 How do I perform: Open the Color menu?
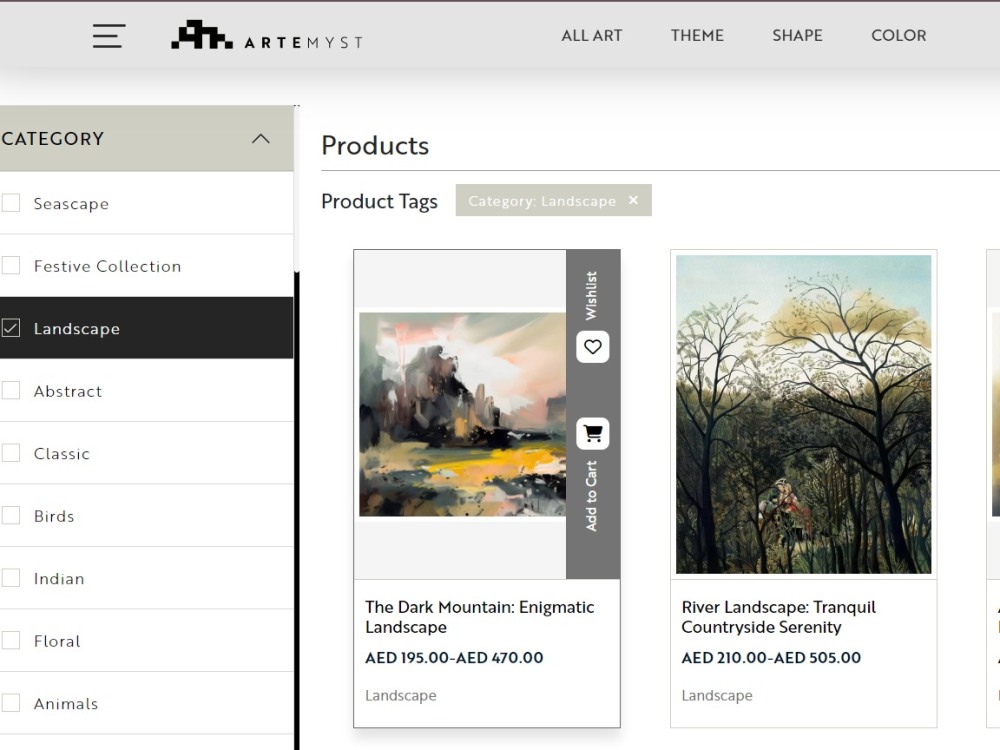899,36
